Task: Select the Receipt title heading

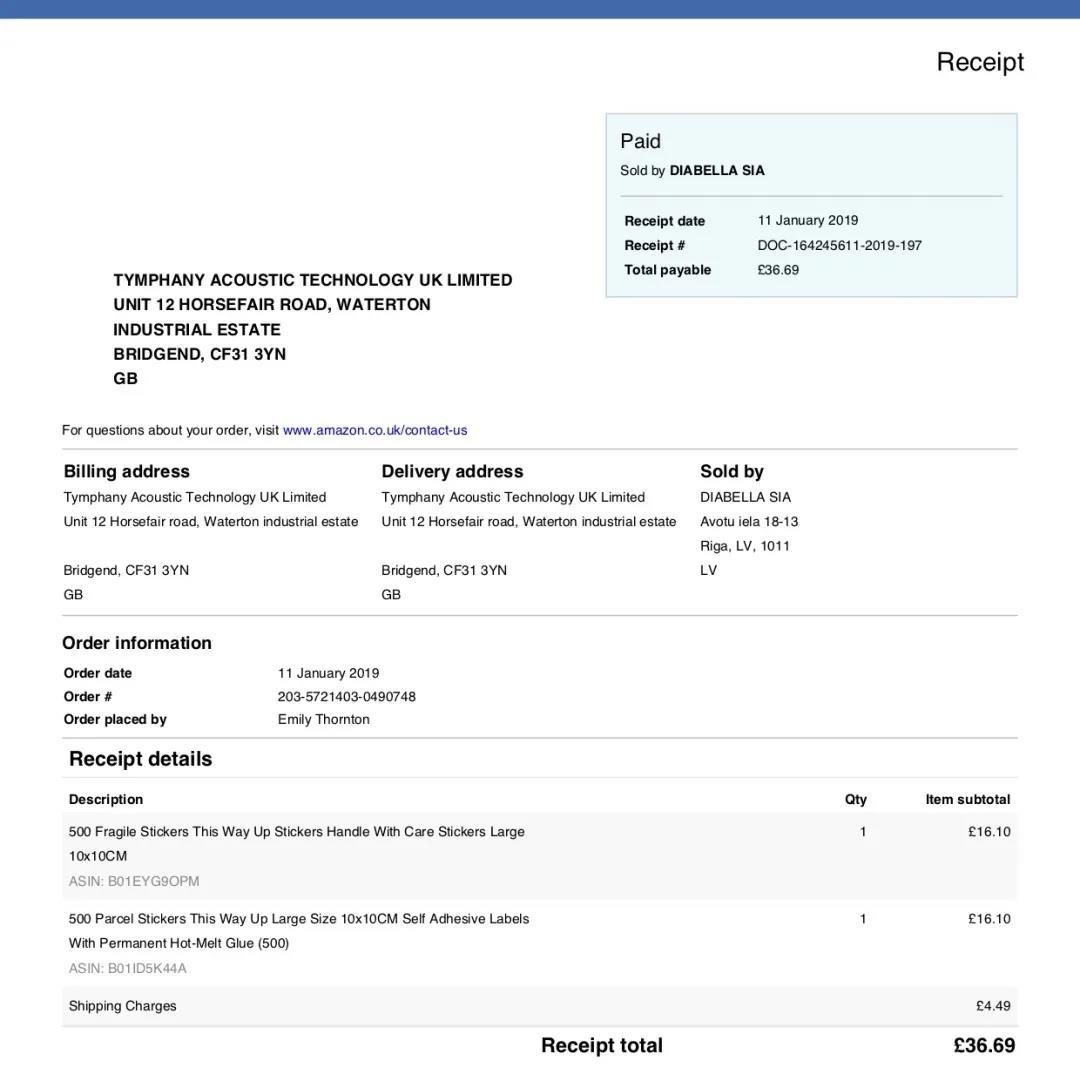Action: click(979, 62)
